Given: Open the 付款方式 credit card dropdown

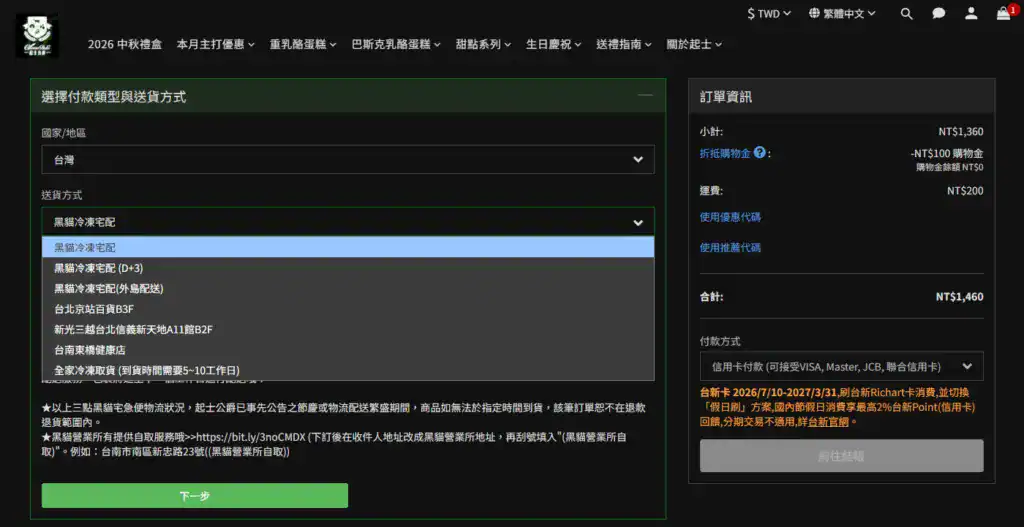Looking at the screenshot, I should pyautogui.click(x=841, y=366).
